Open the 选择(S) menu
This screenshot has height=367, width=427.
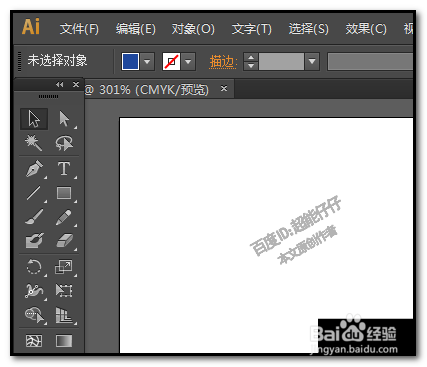tap(309, 29)
